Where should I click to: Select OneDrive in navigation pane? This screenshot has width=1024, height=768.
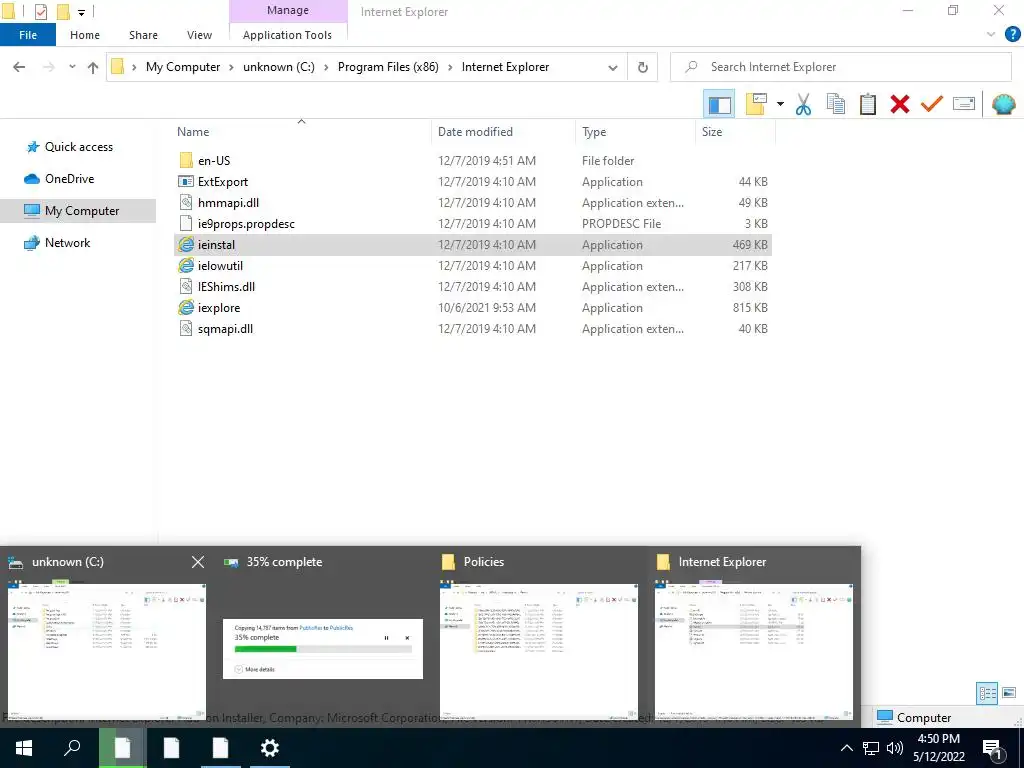69,179
